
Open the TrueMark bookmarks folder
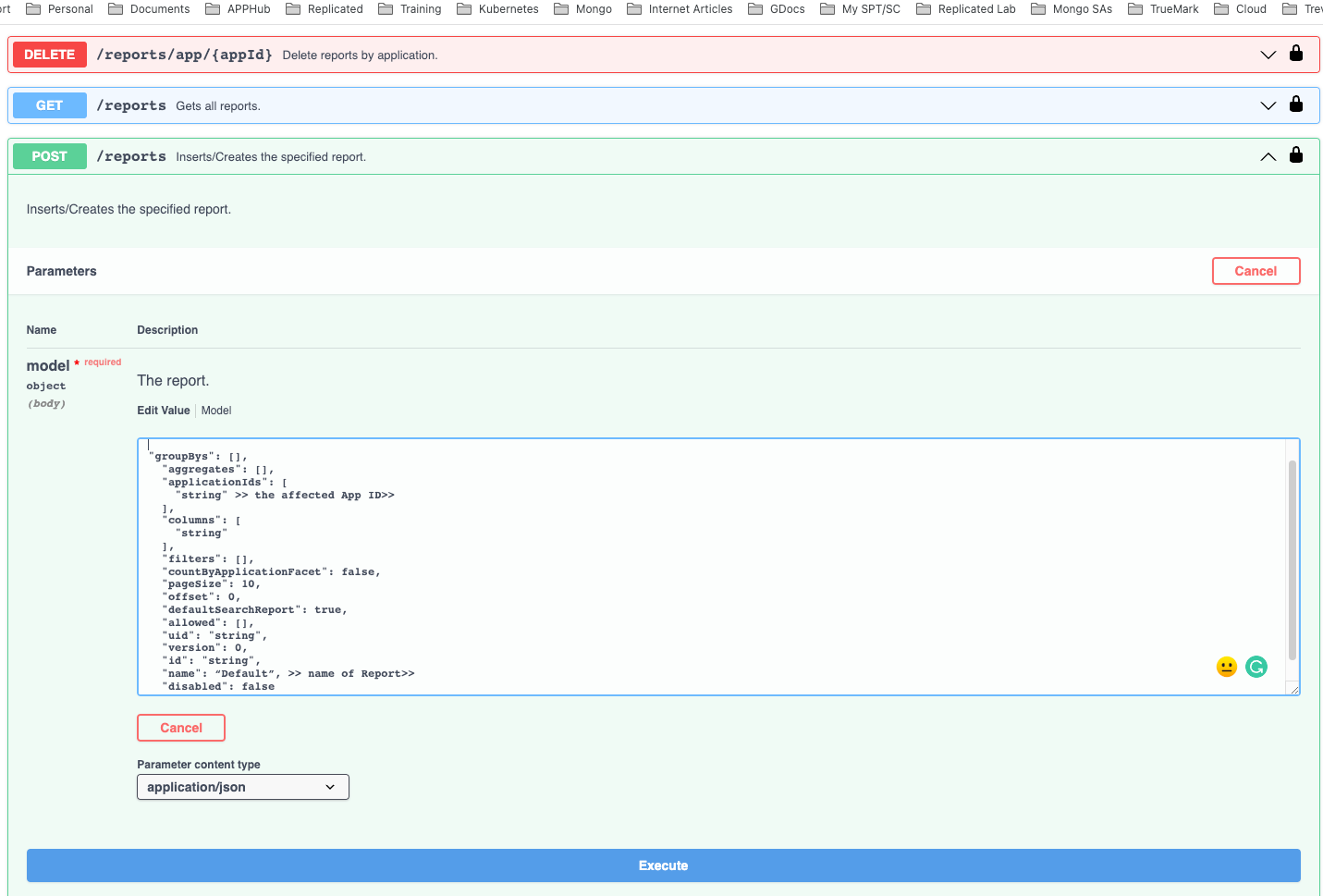[1163, 9]
